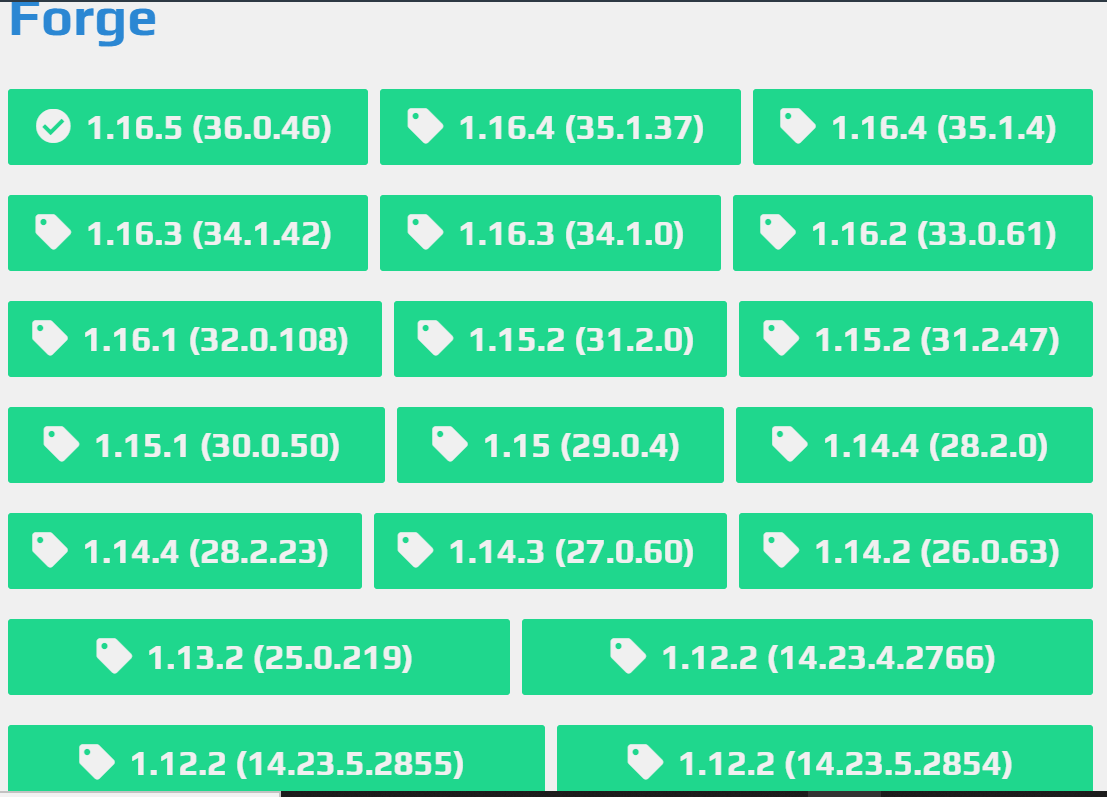This screenshot has height=797, width=1107.
Task: Choose the 1.14.4 (28.2.23) version
Action: point(185,551)
